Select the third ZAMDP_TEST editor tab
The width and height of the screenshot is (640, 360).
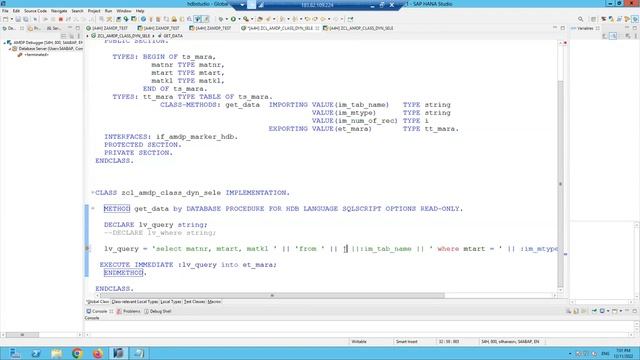[x=211, y=28]
